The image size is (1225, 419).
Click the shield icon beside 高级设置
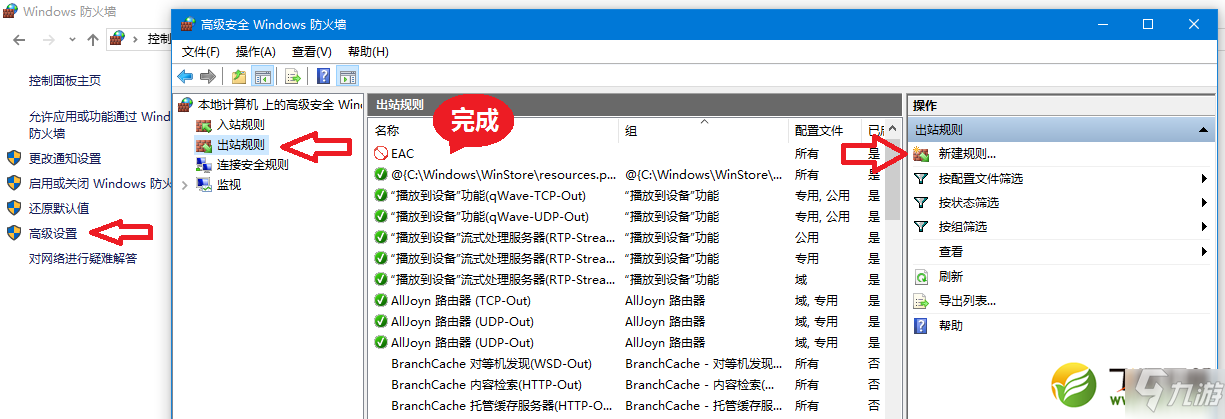pyautogui.click(x=14, y=233)
